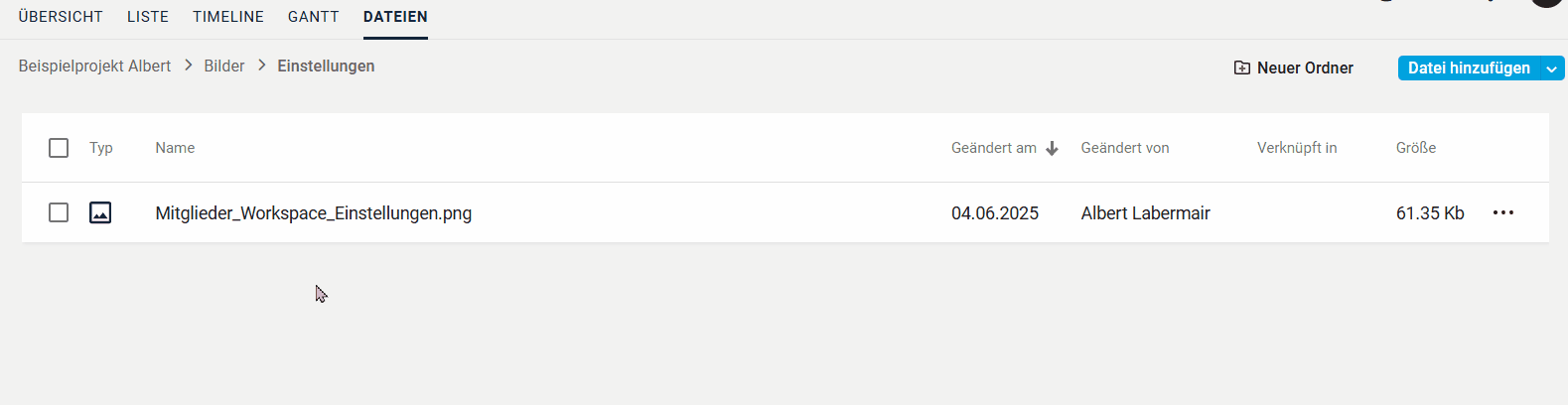
Task: Click the breadcrumb chevron after Bilder
Action: click(x=262, y=66)
